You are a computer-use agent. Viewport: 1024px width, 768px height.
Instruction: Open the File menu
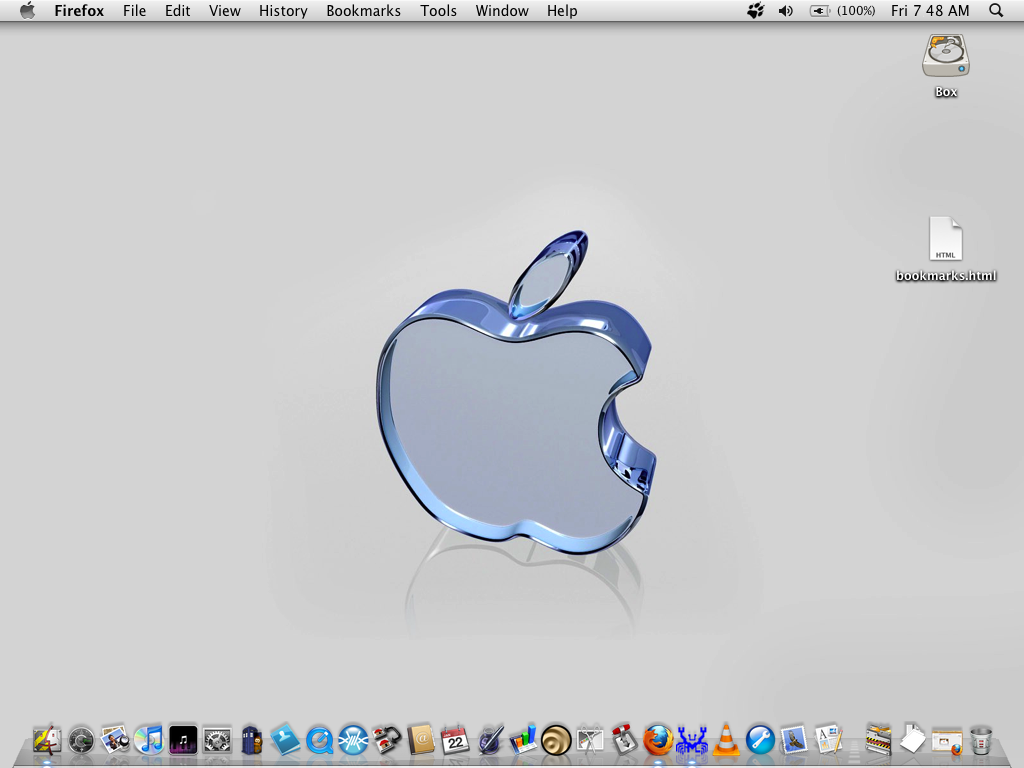135,10
